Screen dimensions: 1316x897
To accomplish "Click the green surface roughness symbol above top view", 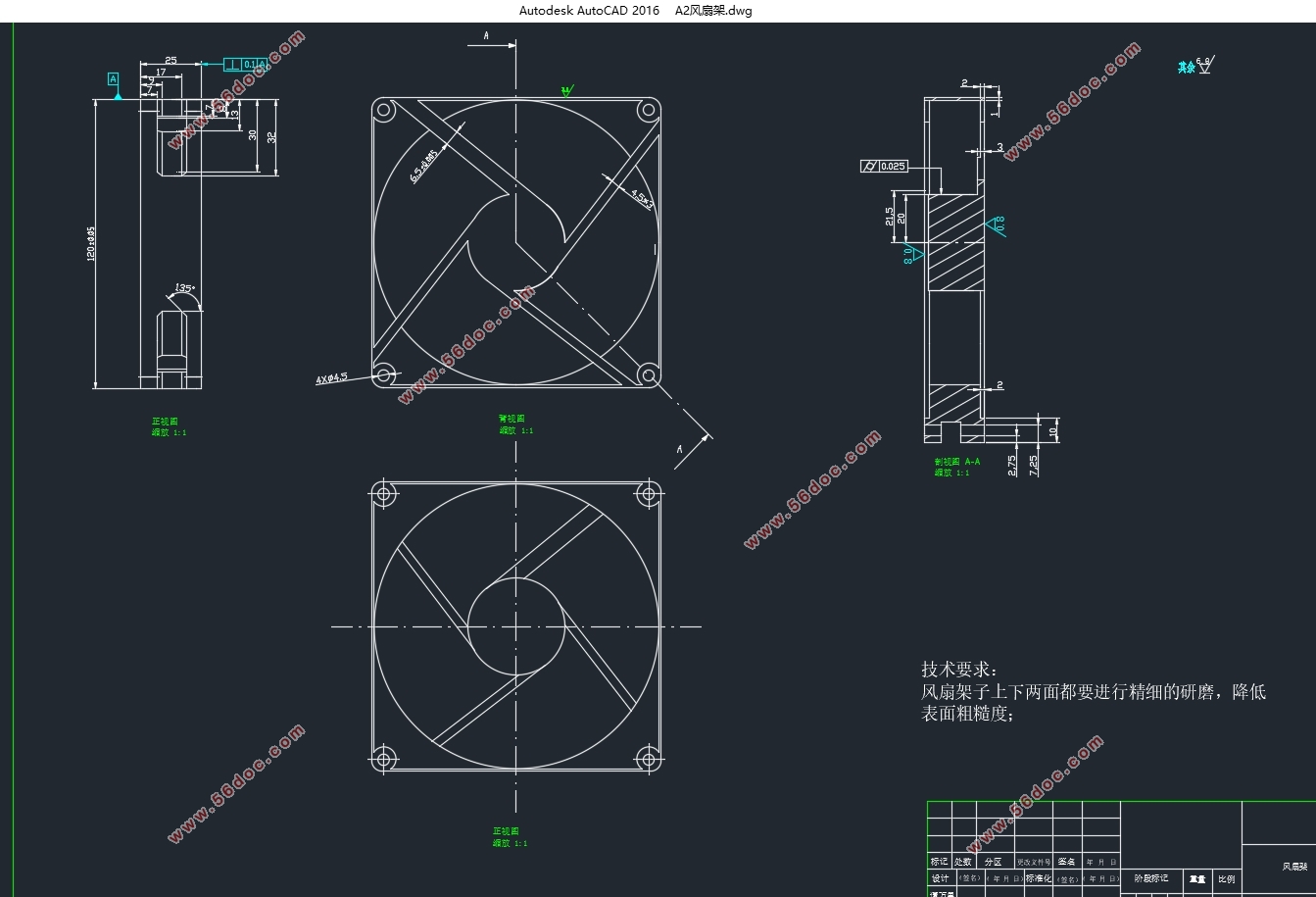I will 566,90.
